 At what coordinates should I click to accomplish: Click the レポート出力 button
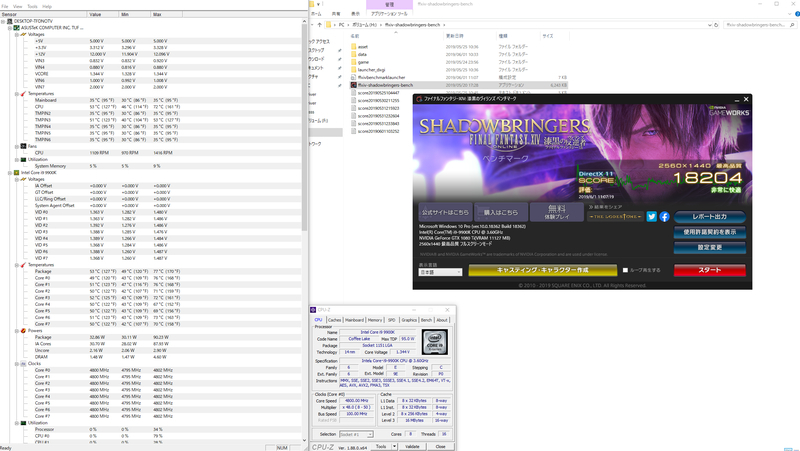click(x=709, y=216)
